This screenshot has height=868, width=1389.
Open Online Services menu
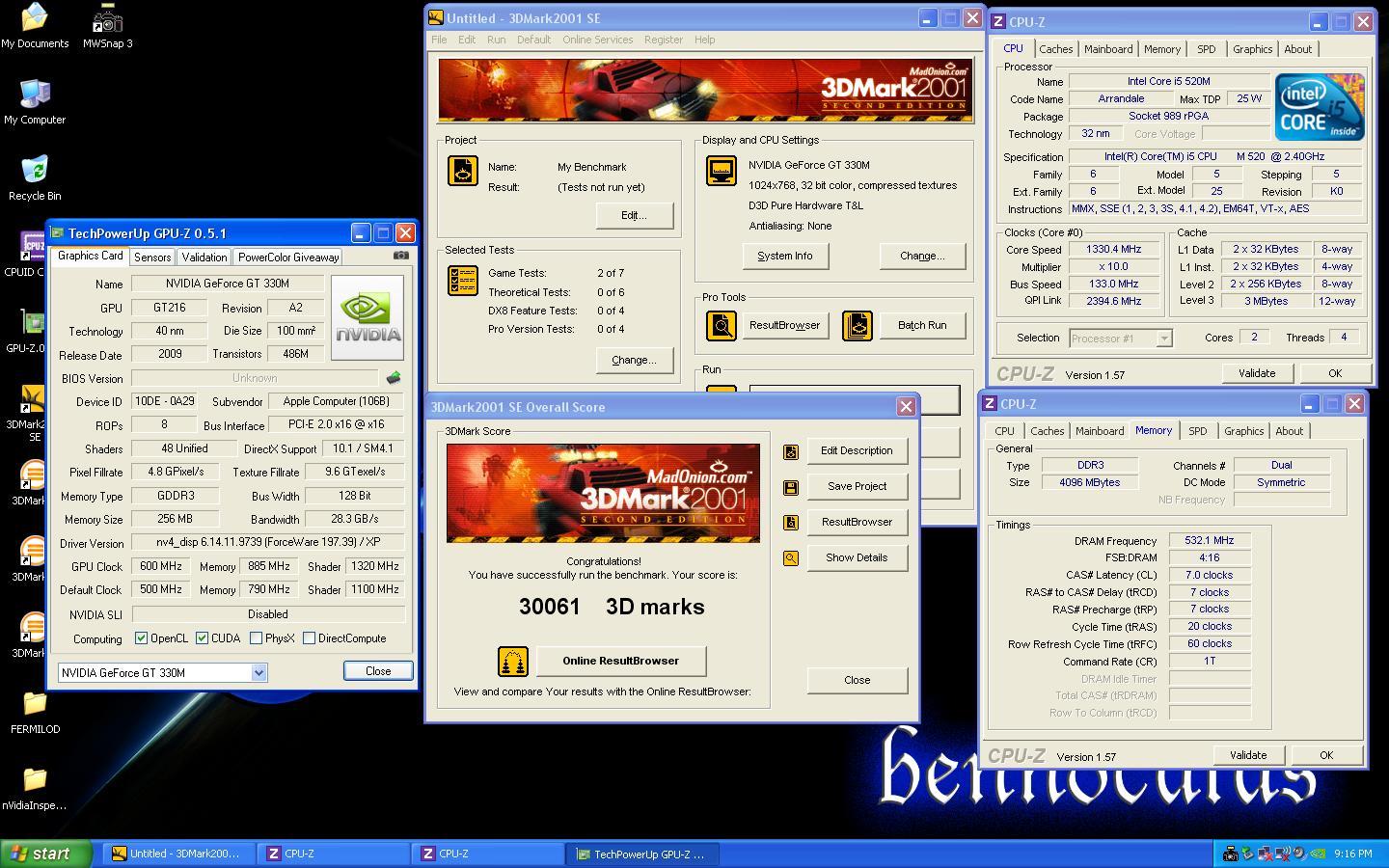598,40
